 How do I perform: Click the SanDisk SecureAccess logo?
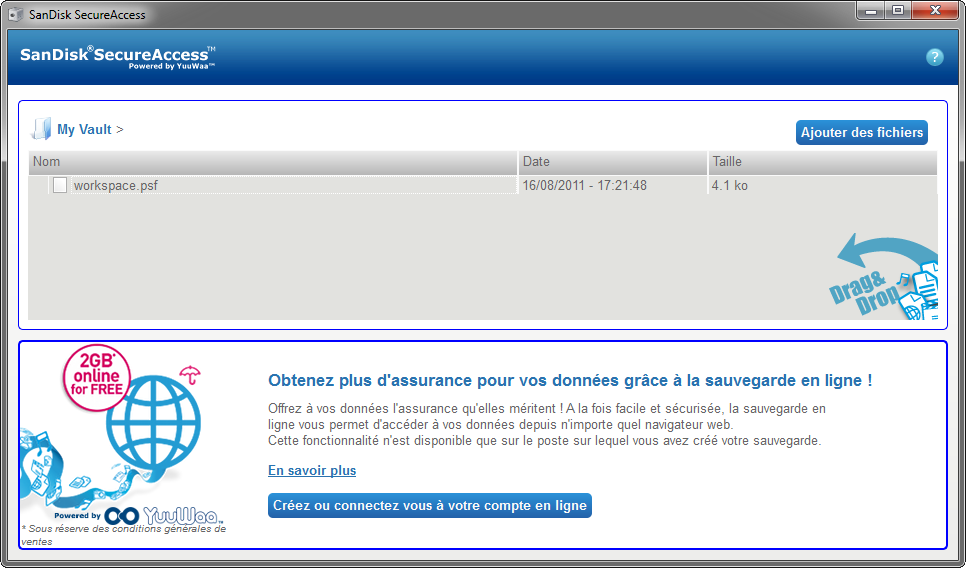(x=118, y=57)
